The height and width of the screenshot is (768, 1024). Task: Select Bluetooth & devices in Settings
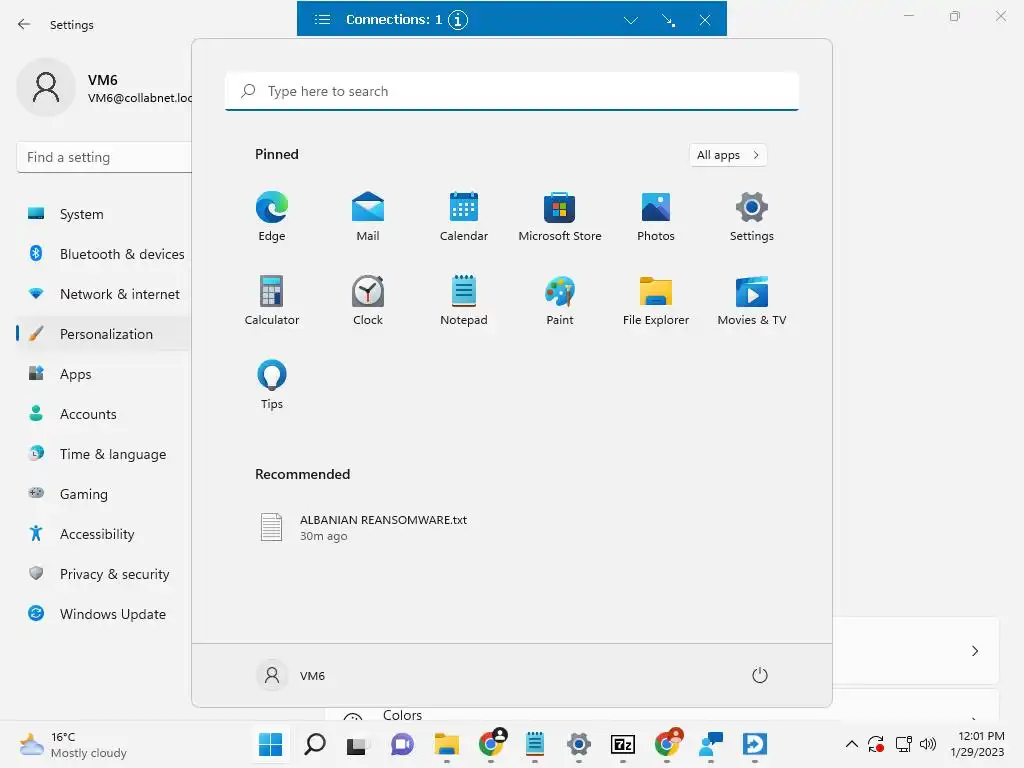(104, 254)
